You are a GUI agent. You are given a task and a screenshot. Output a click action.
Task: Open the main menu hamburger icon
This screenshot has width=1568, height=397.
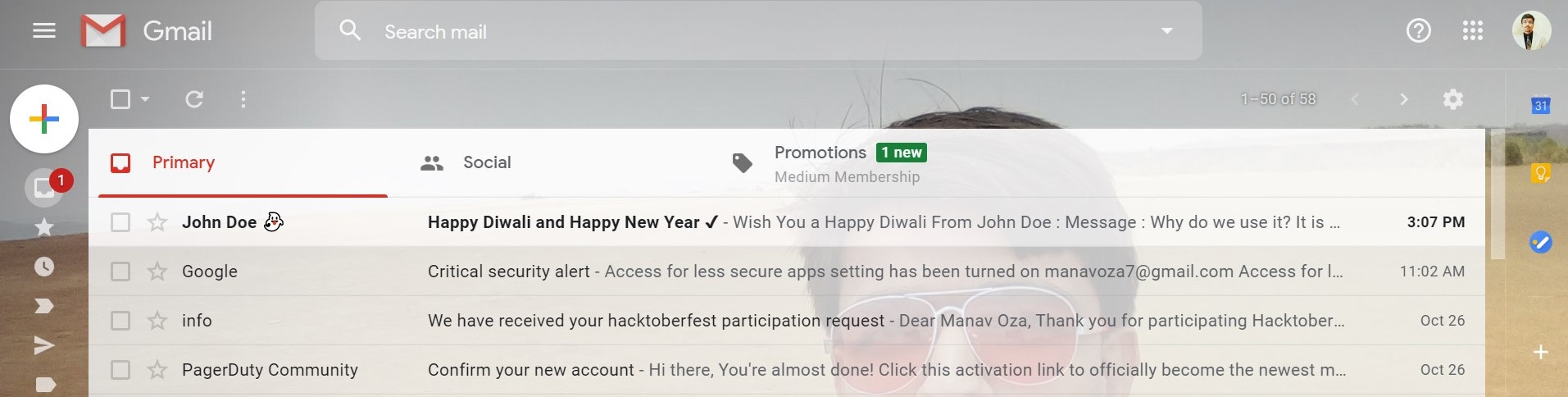44,31
